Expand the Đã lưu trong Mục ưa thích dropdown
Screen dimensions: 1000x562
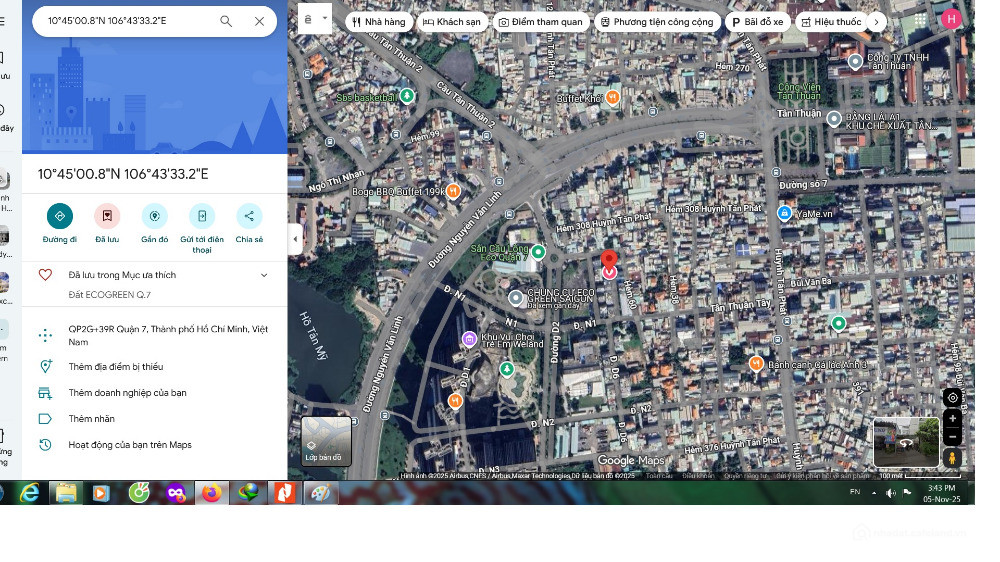tap(264, 275)
